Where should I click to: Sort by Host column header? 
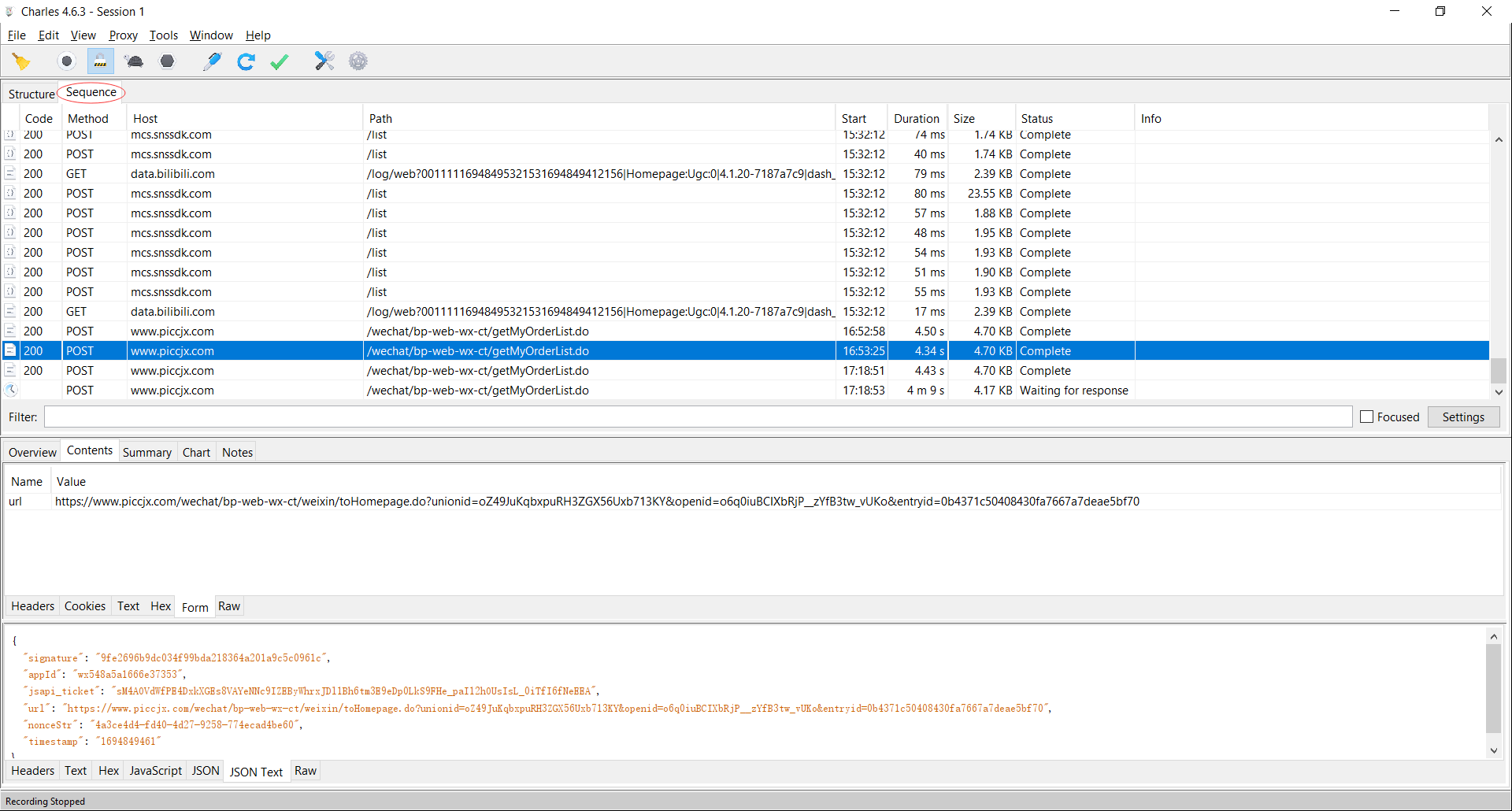(244, 119)
